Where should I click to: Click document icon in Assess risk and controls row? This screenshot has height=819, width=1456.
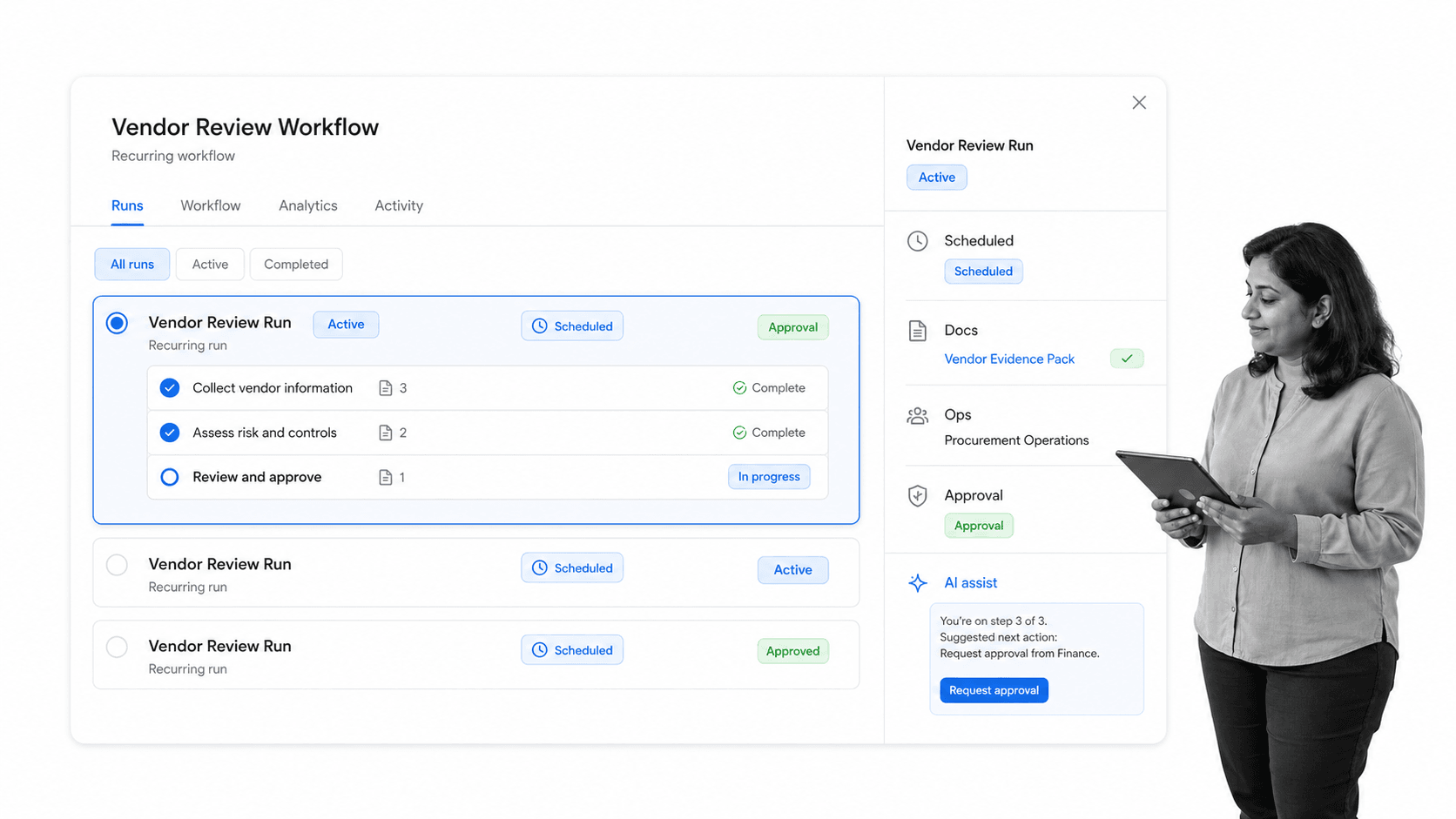click(x=386, y=433)
